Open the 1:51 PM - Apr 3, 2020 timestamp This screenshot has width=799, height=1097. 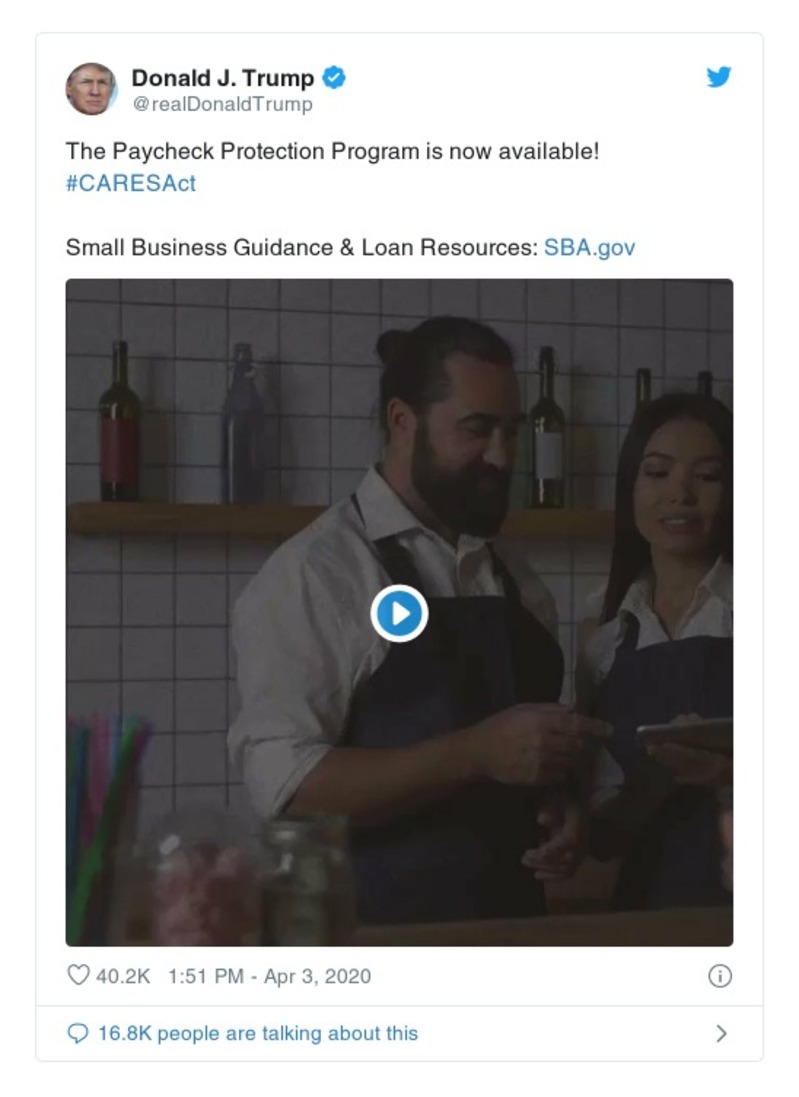pos(269,976)
